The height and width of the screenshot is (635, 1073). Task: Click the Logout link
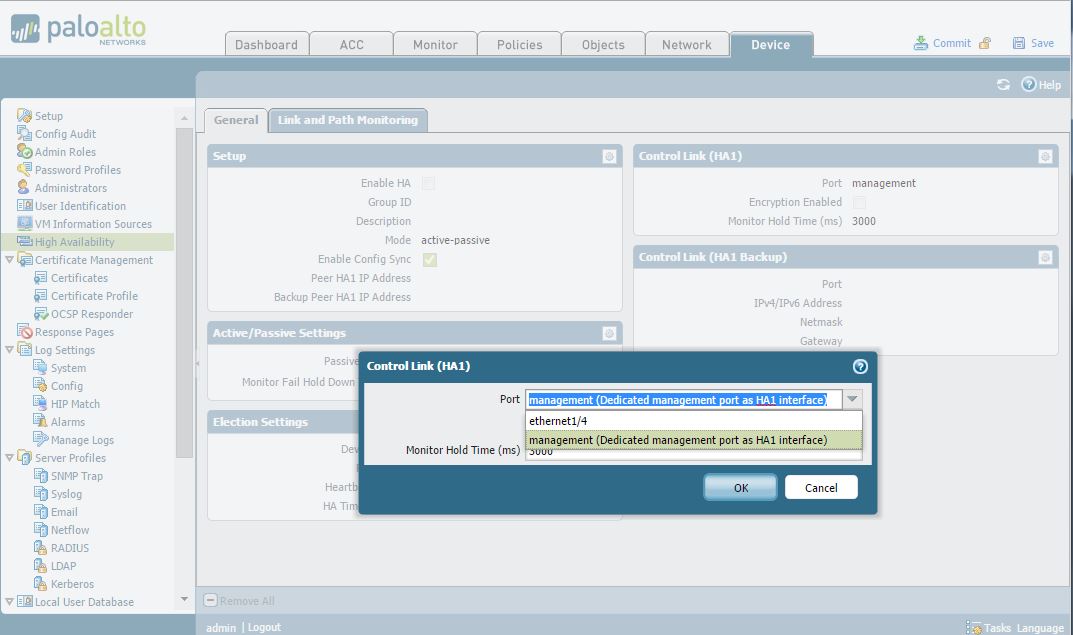pyautogui.click(x=264, y=627)
